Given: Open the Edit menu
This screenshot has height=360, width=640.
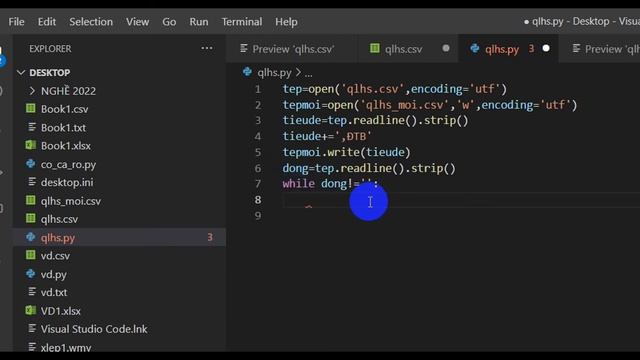Looking at the screenshot, I should pos(47,22).
